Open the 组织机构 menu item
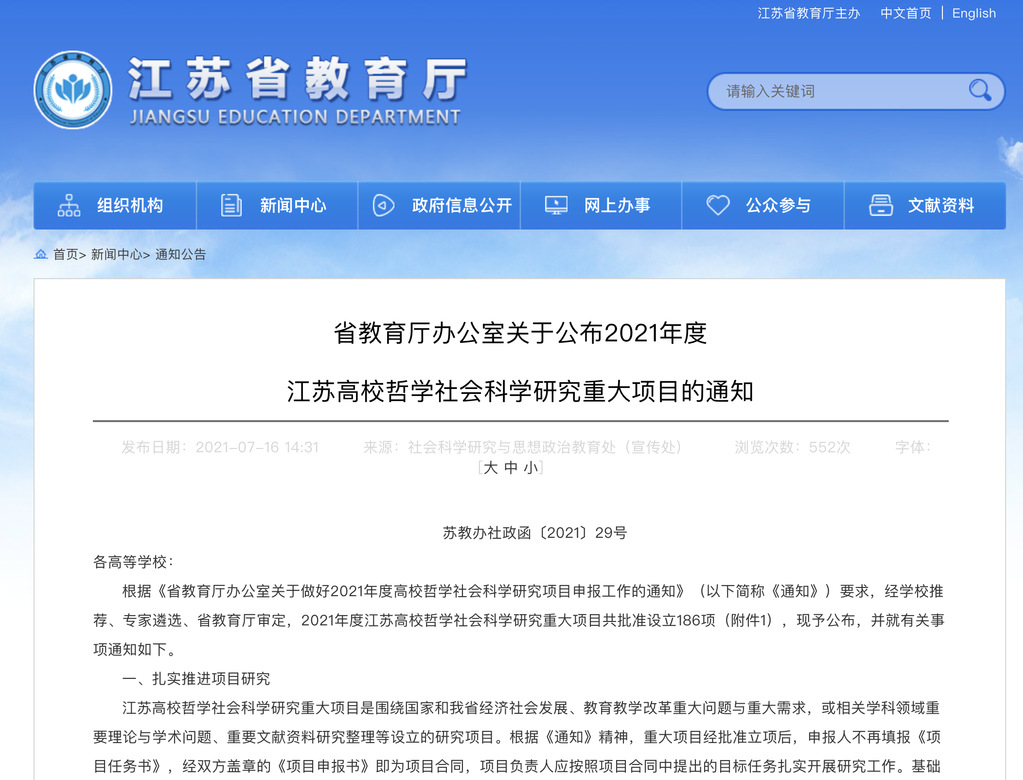 coord(130,205)
